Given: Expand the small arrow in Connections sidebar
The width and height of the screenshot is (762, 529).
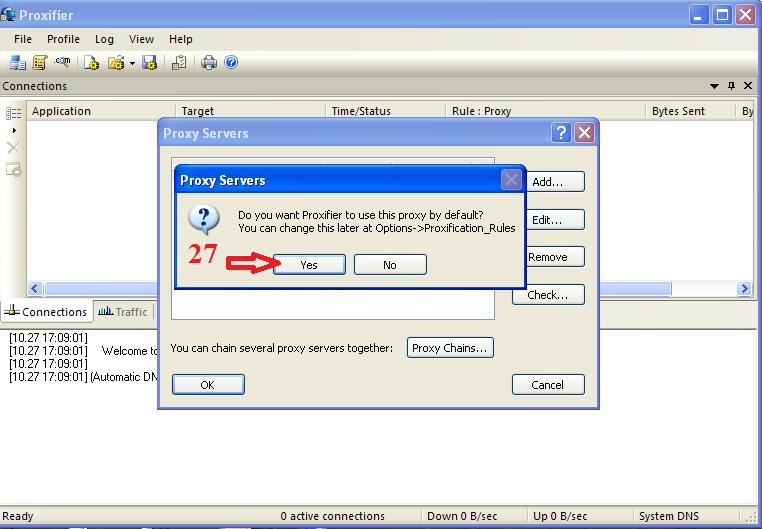Looking at the screenshot, I should 14,130.
